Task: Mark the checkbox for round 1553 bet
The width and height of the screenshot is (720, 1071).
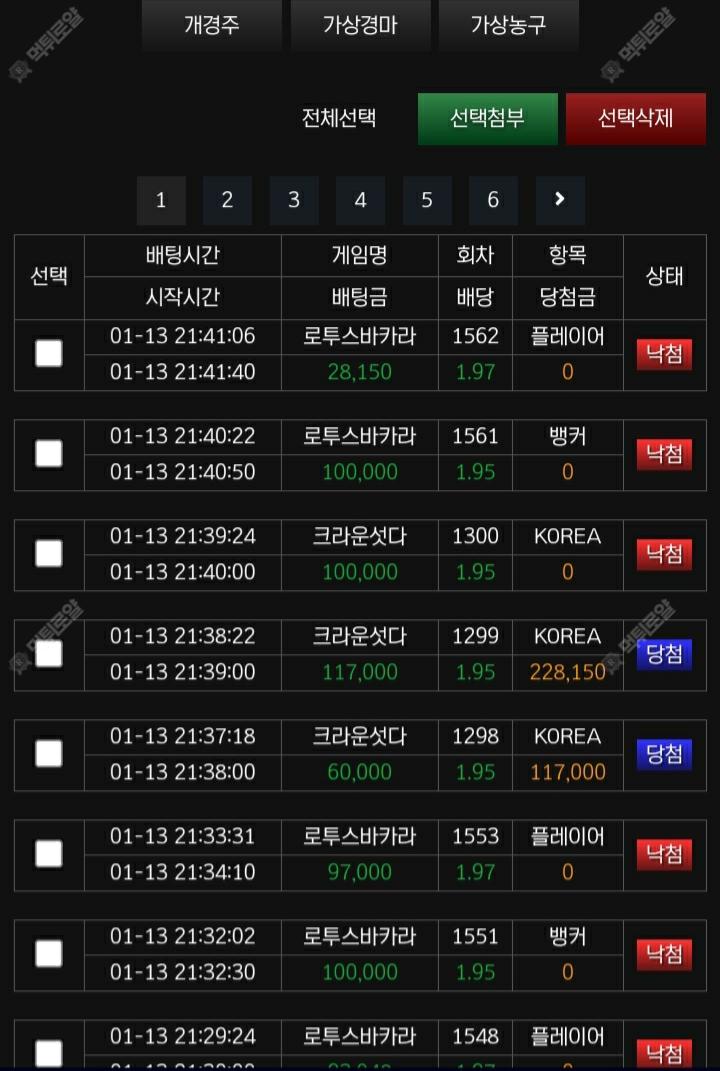Action: pyautogui.click(x=49, y=854)
